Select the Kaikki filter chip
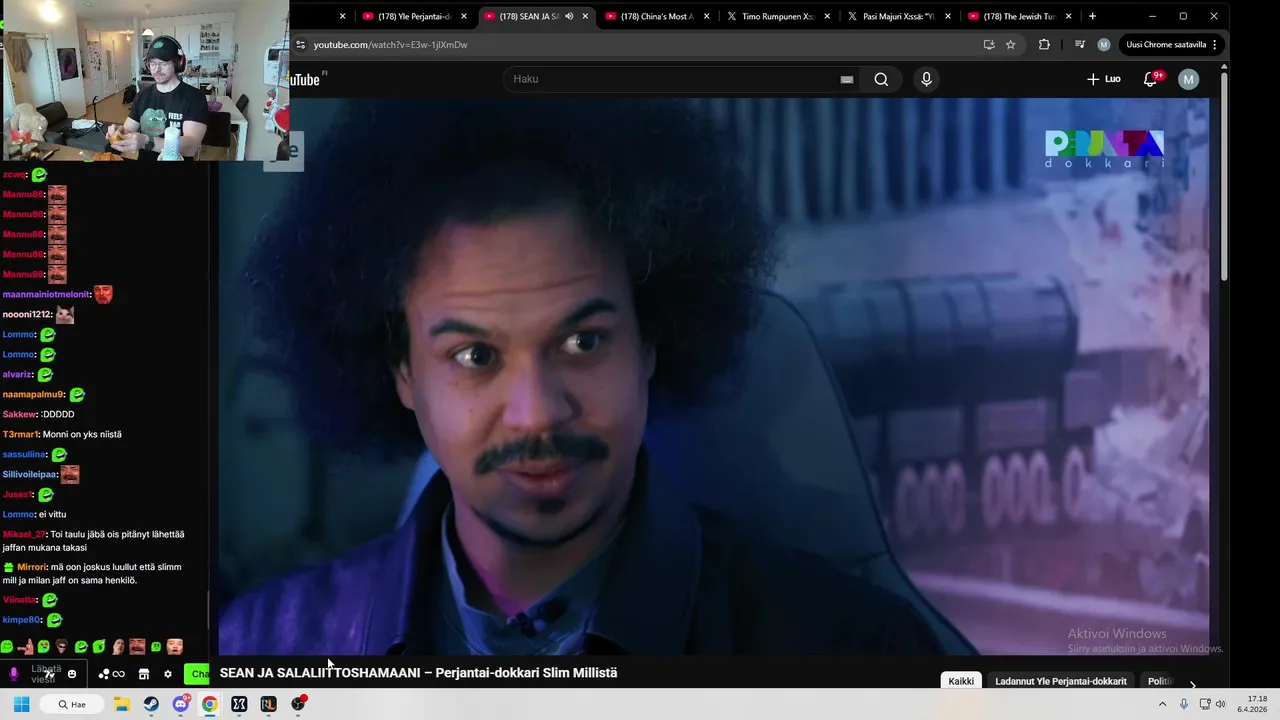Screen dimensions: 1280x720 [x=961, y=681]
